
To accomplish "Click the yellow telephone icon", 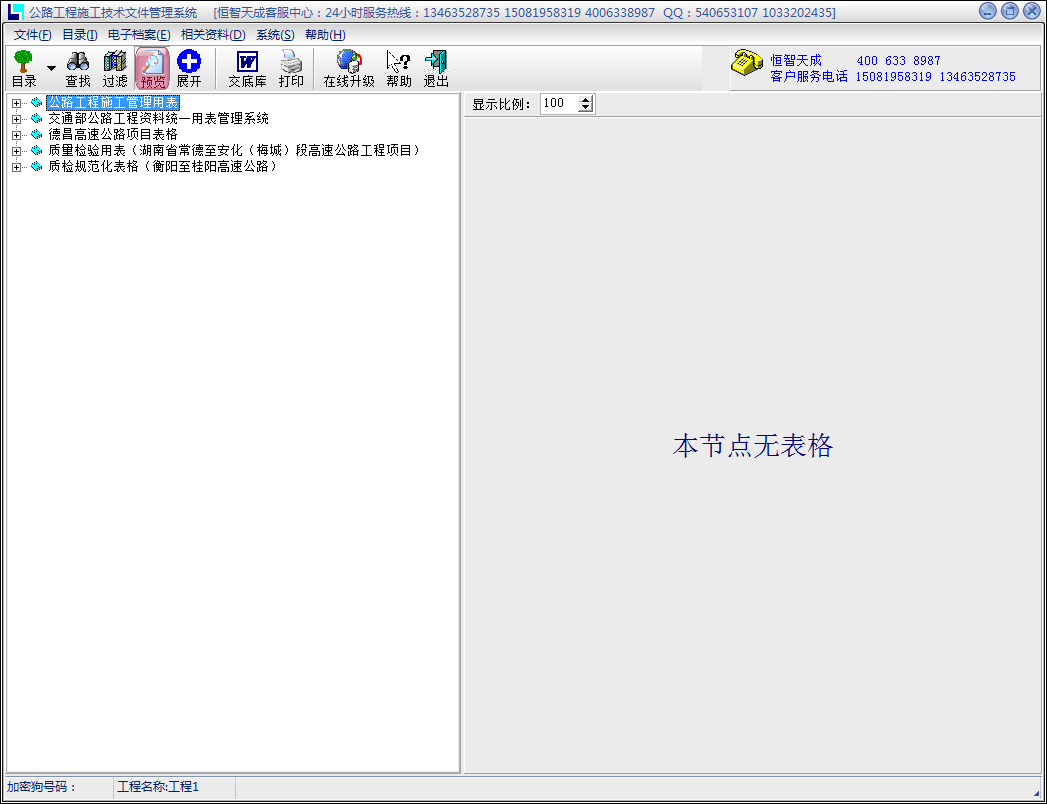I will 747,61.
